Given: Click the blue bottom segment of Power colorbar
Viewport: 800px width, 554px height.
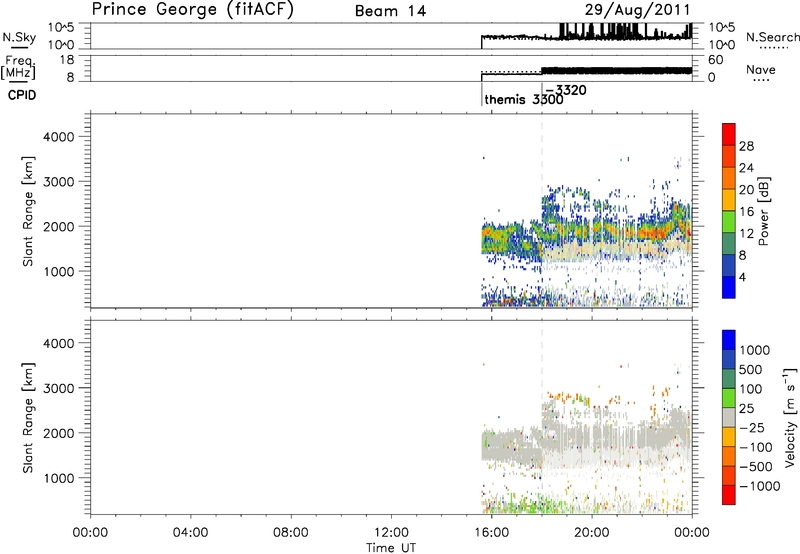Looking at the screenshot, I should pyautogui.click(x=729, y=287).
